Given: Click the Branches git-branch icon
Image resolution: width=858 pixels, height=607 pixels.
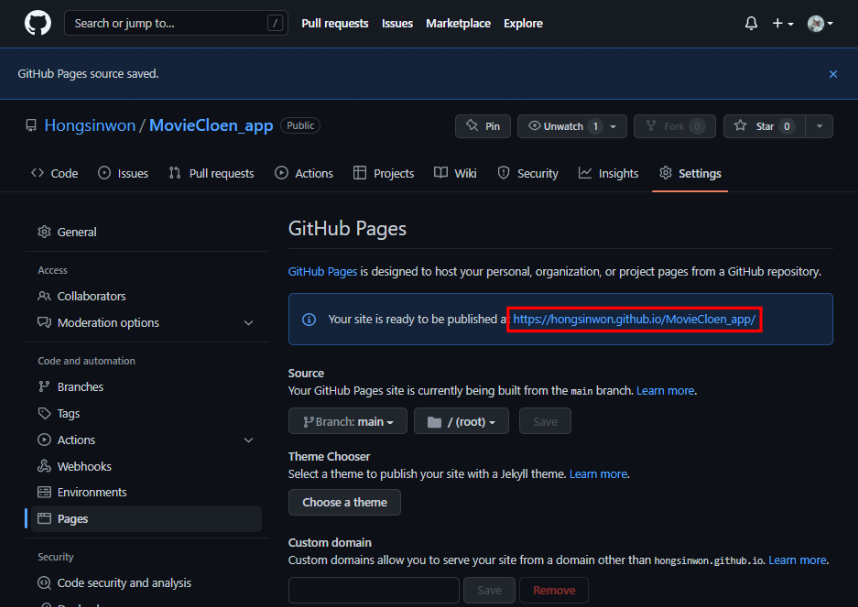Looking at the screenshot, I should tap(44, 387).
